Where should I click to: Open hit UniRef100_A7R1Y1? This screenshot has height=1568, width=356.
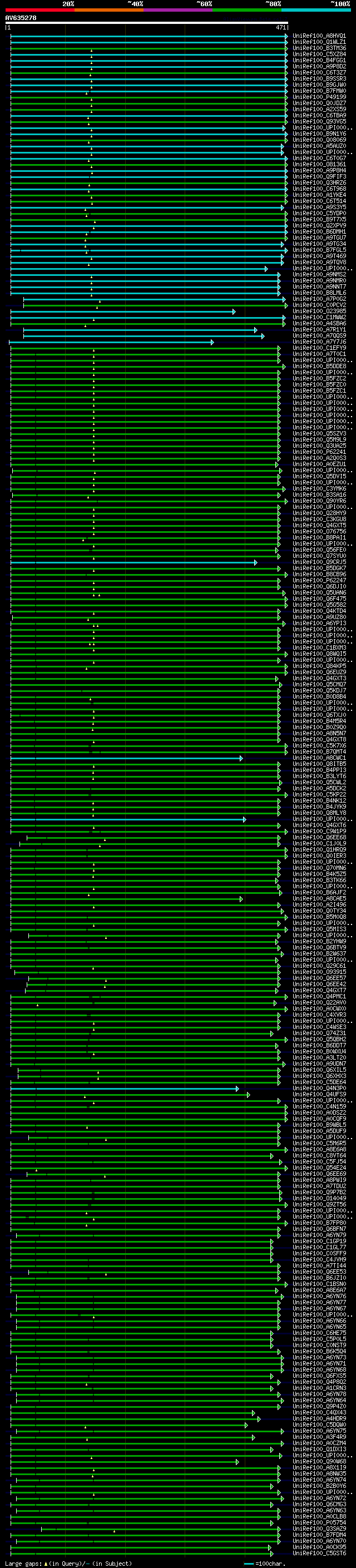click(x=319, y=329)
